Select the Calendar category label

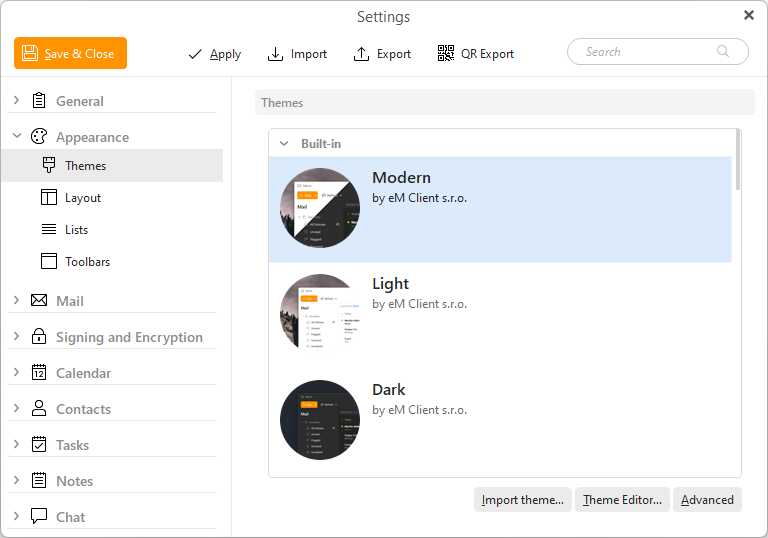point(83,373)
